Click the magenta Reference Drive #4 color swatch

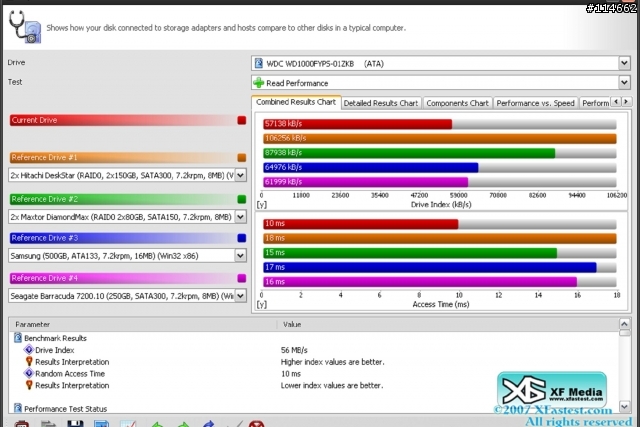242,278
